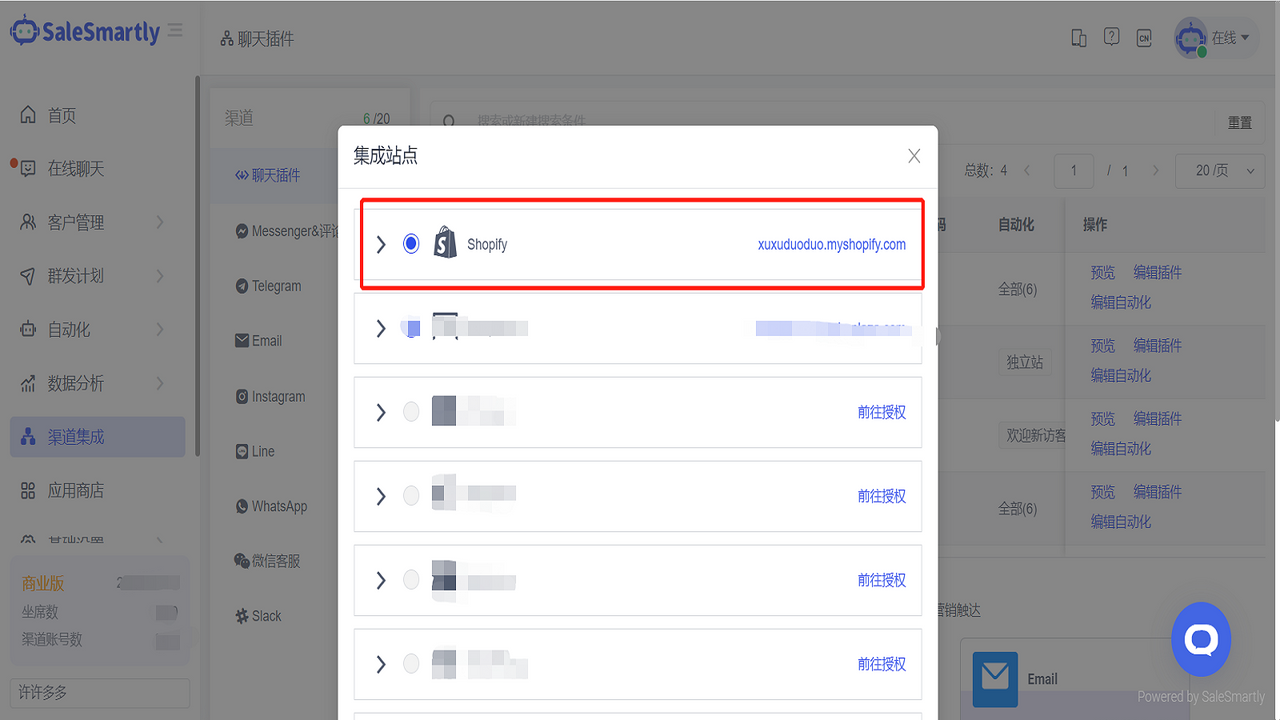The height and width of the screenshot is (720, 1280).
Task: Collapse the sidebar with hamburger icon
Action: click(176, 31)
